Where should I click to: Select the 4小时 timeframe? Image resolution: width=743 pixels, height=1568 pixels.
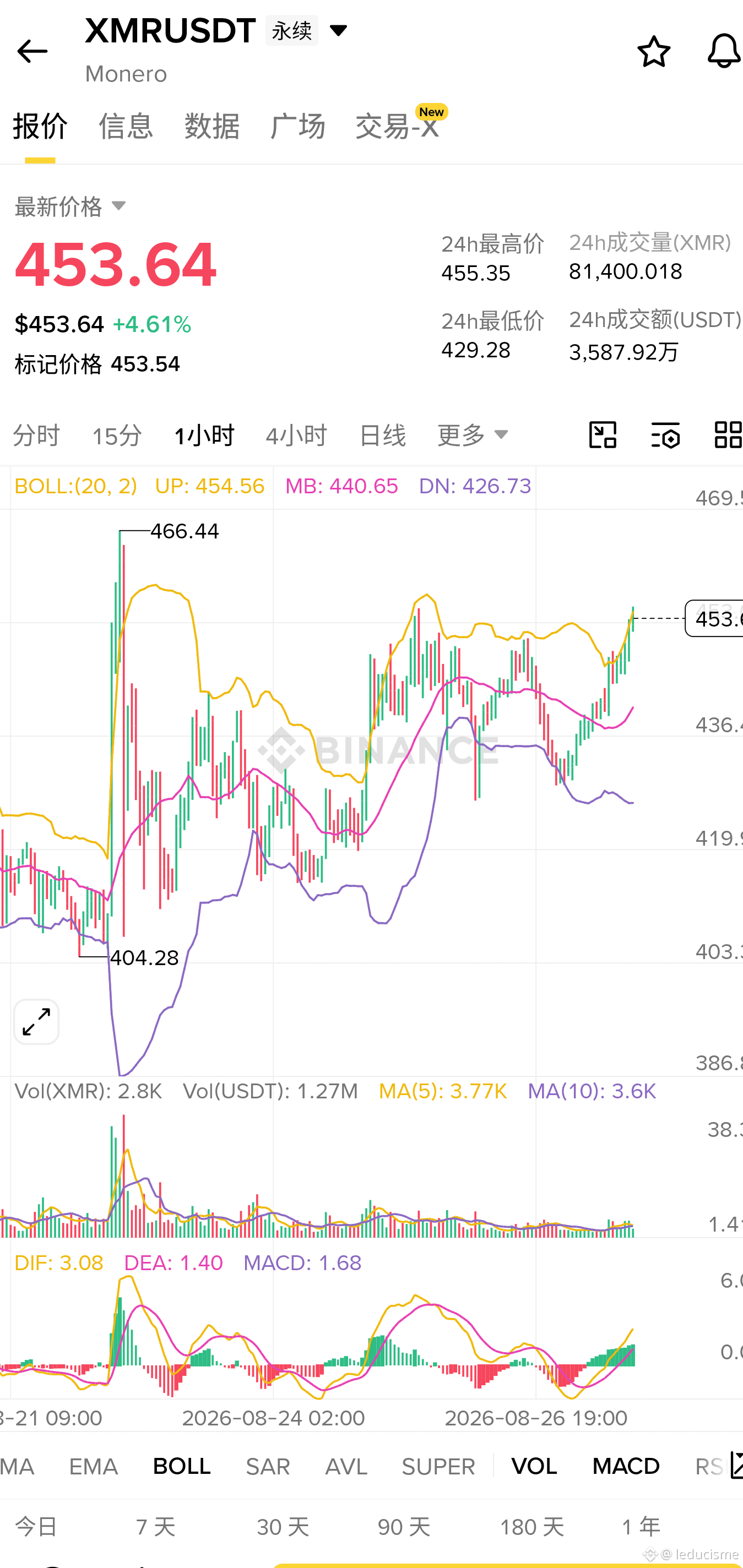tap(296, 436)
